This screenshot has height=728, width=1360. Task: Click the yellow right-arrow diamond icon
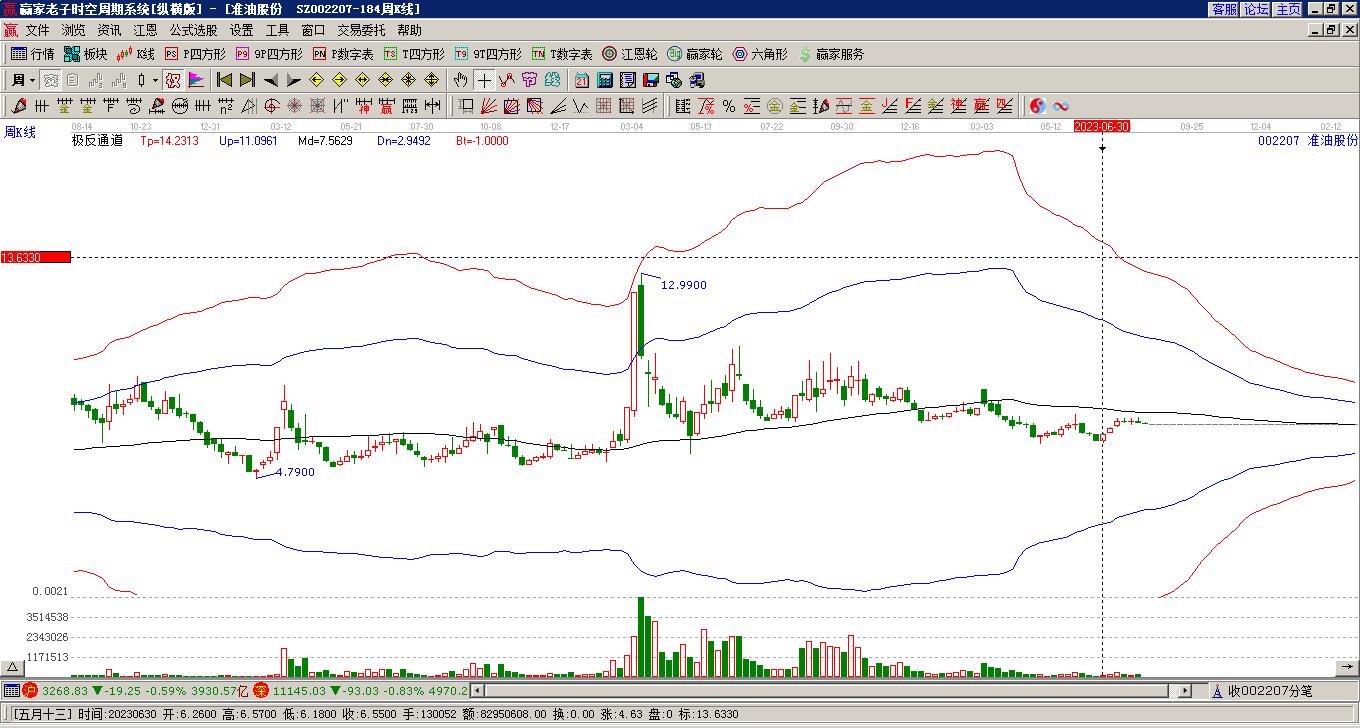click(340, 80)
